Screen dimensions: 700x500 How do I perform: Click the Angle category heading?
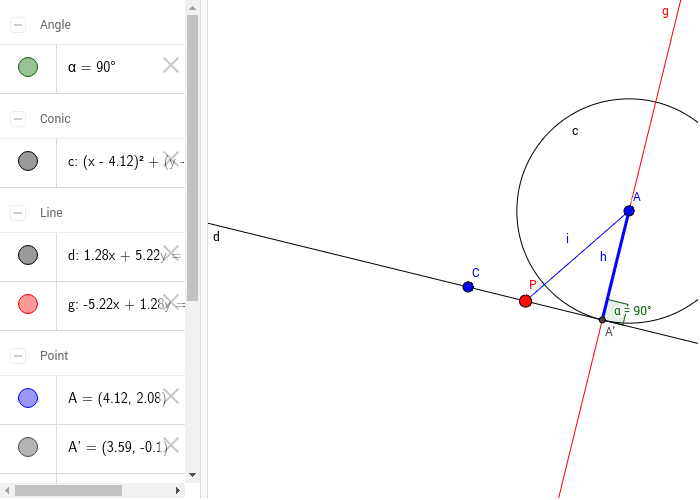point(55,25)
